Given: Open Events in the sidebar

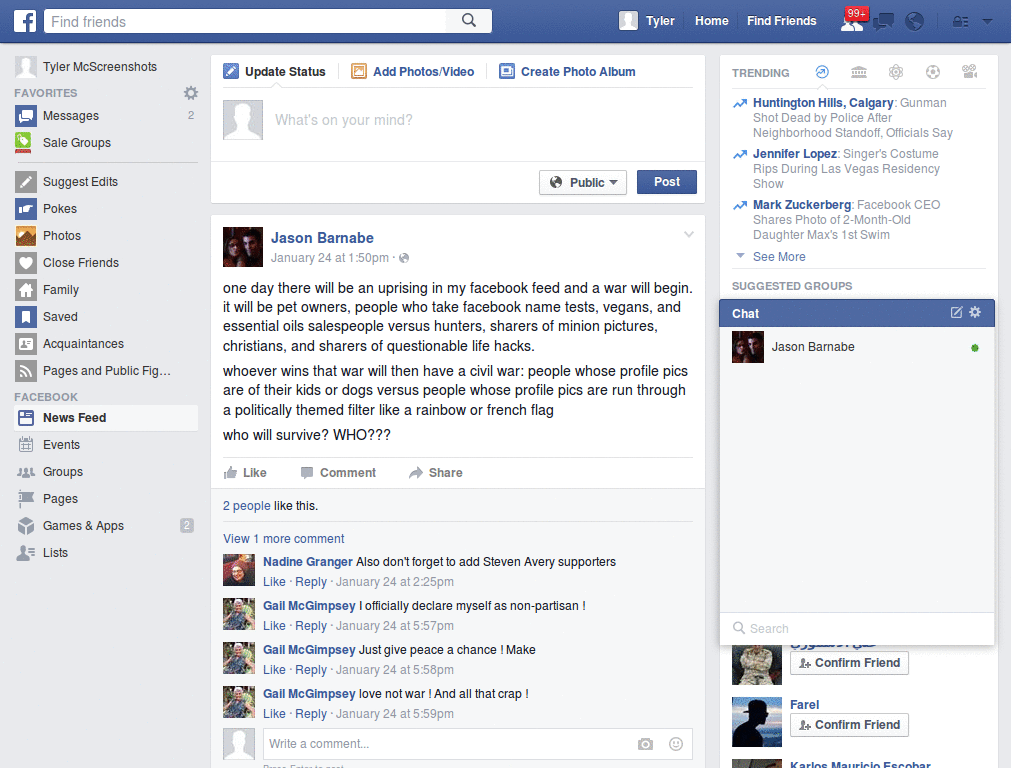Looking at the screenshot, I should point(106,445).
